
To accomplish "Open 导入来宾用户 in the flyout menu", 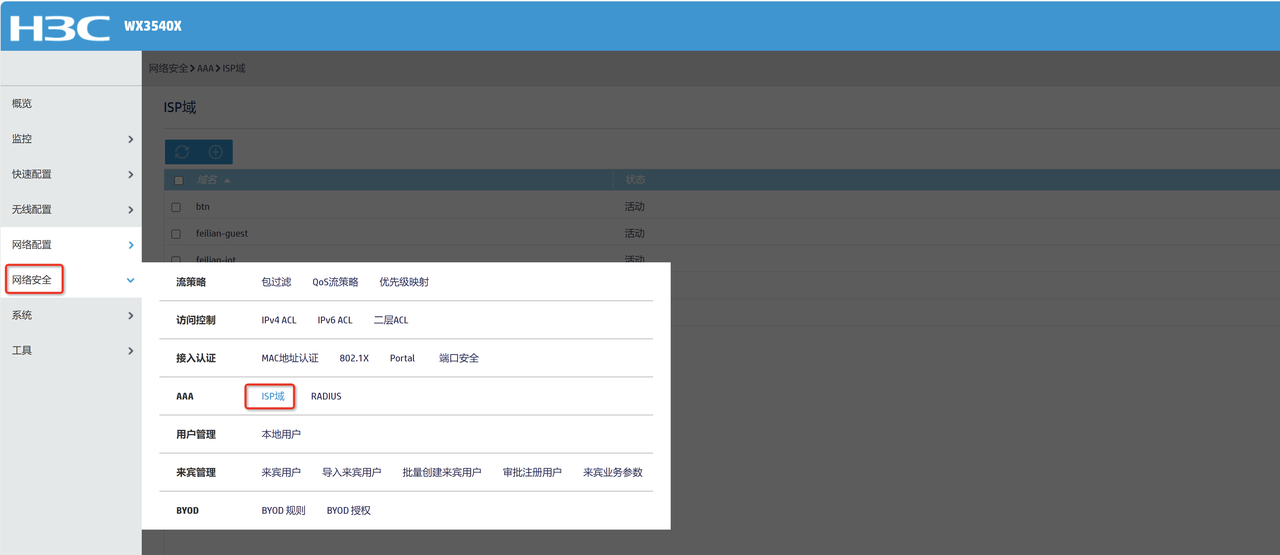I will coord(352,472).
